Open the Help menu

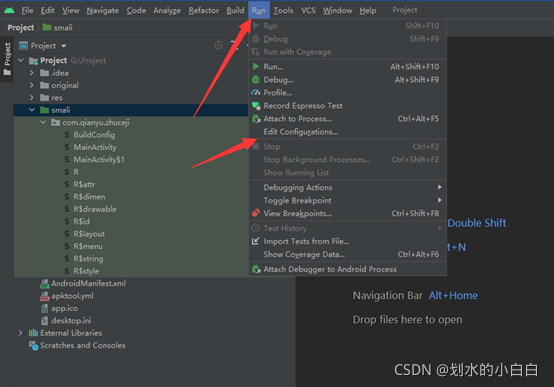point(368,11)
